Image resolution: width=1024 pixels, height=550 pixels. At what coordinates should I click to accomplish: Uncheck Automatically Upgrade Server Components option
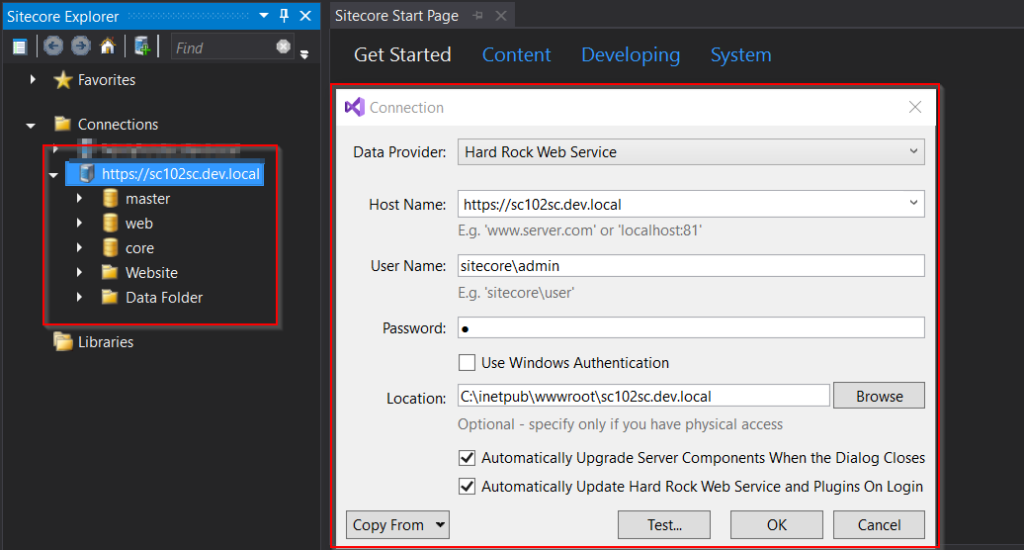[x=467, y=458]
